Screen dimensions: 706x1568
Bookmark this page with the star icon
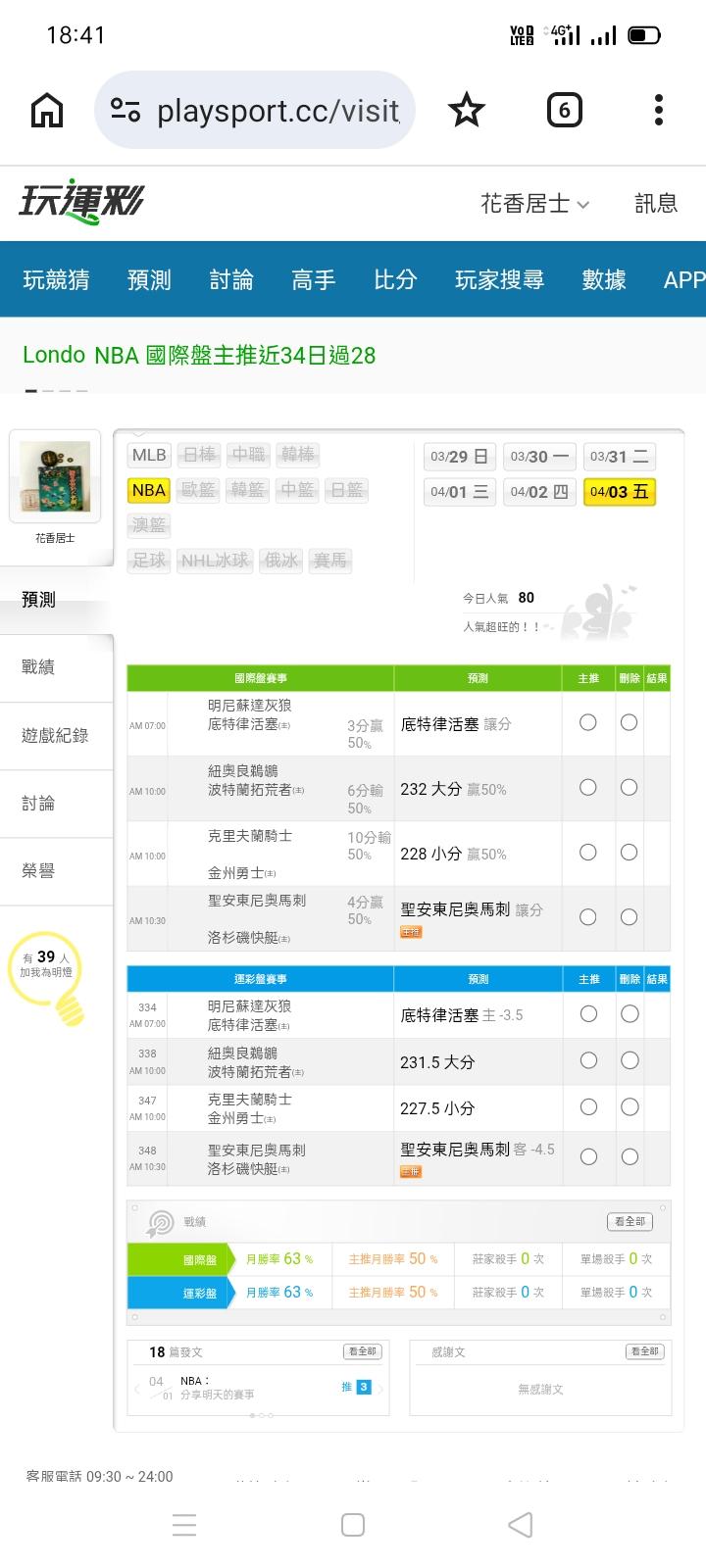[x=466, y=111]
